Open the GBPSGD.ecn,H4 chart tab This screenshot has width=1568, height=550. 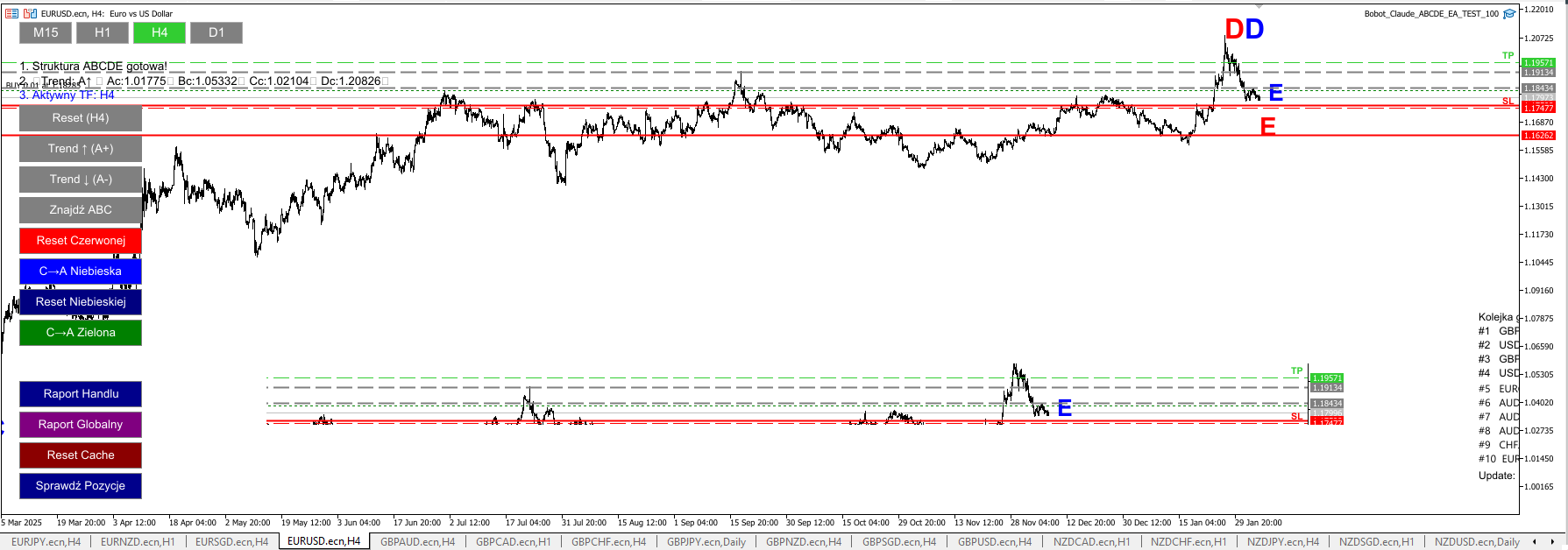pyautogui.click(x=899, y=542)
